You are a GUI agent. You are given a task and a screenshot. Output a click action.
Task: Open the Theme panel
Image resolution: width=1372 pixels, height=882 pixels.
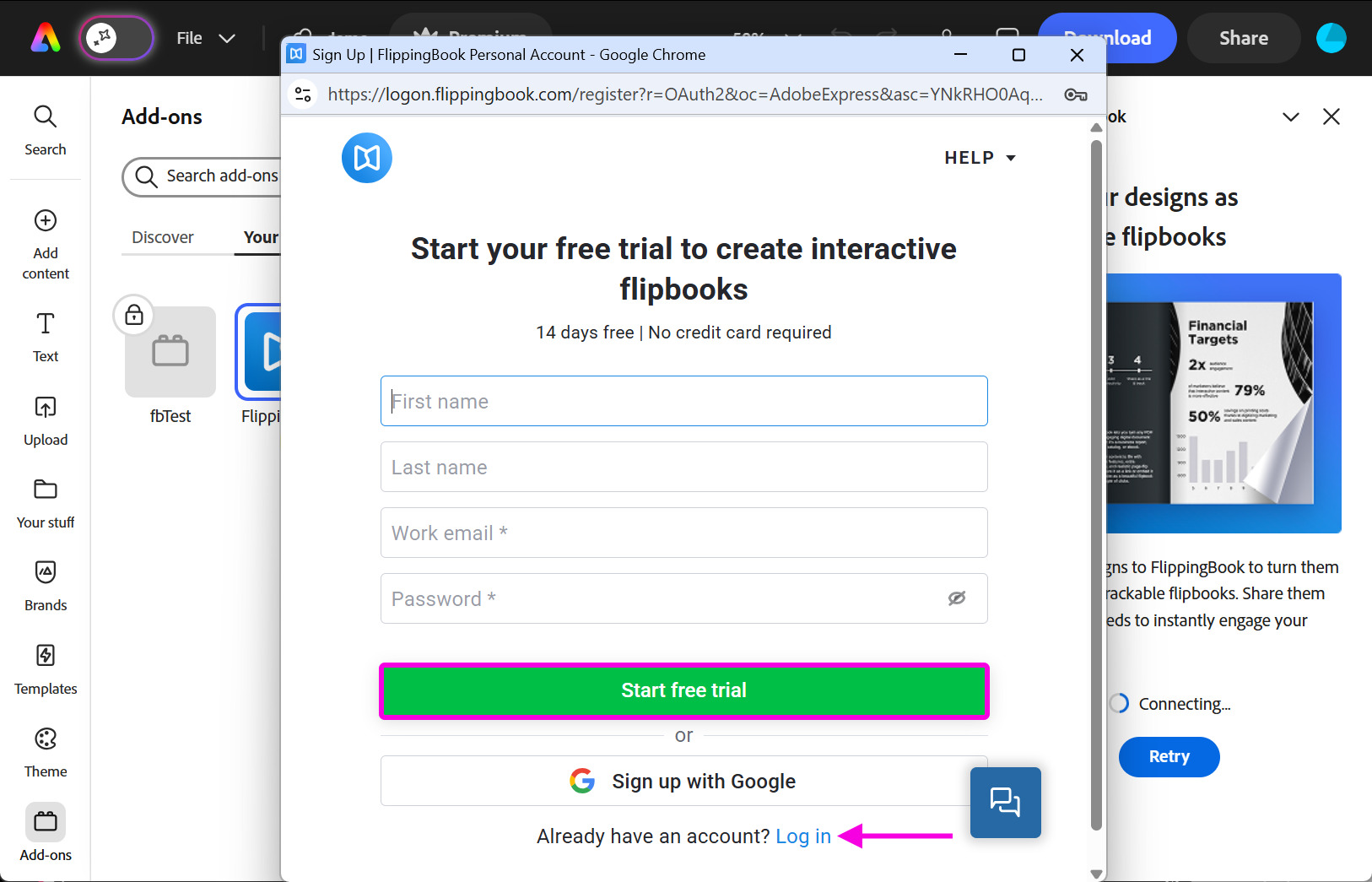coord(45,753)
